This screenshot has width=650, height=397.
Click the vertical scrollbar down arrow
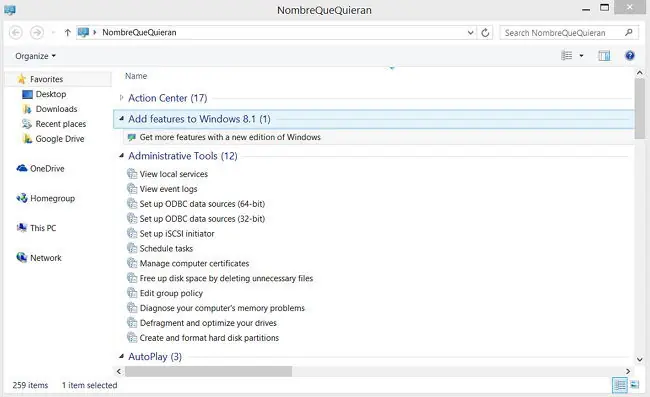point(640,360)
